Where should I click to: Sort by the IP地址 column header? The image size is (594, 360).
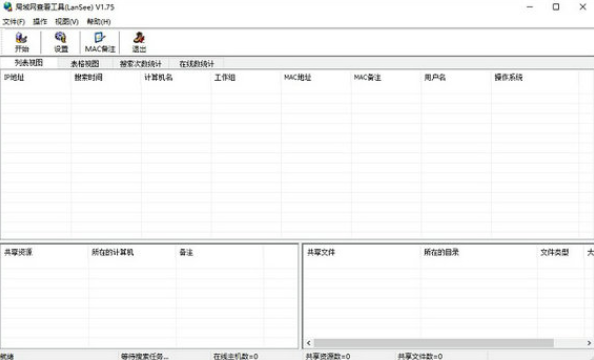pos(36,77)
